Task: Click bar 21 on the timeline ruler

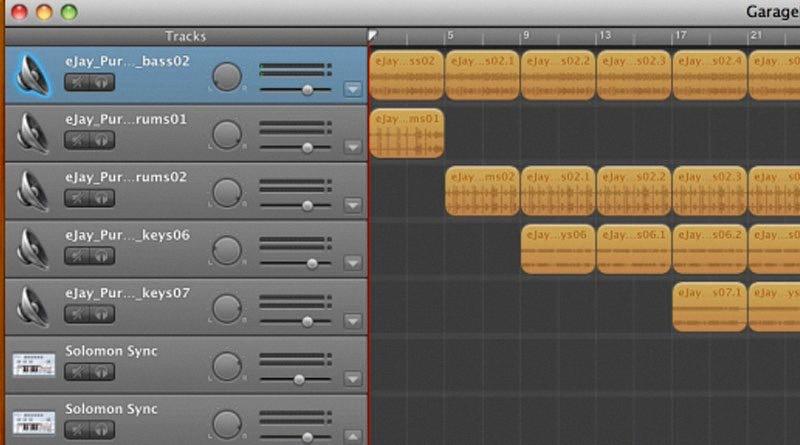Action: 756,35
